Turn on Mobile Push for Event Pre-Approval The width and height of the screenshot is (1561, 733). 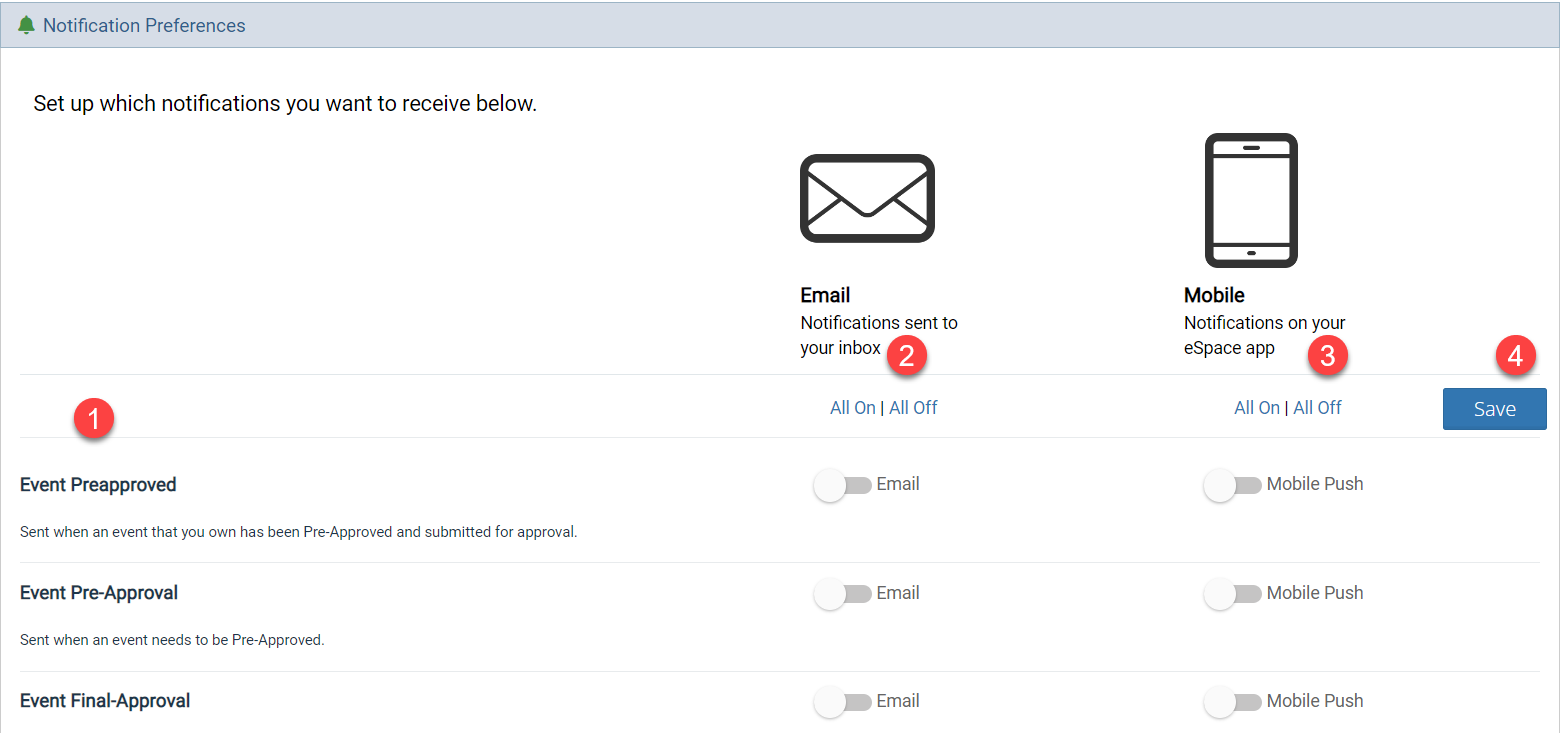[x=1232, y=594]
